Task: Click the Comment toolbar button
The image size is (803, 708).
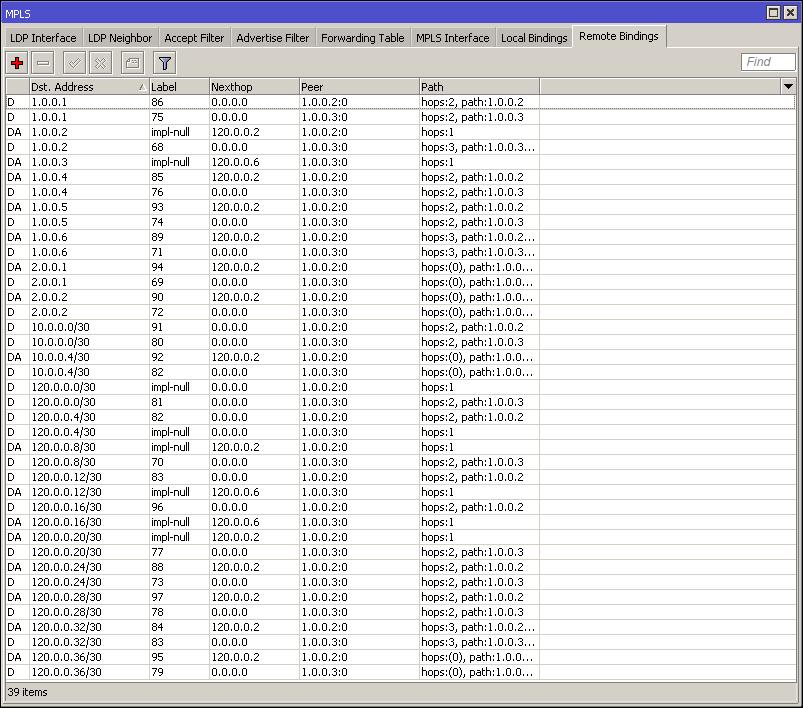Action: [x=132, y=63]
